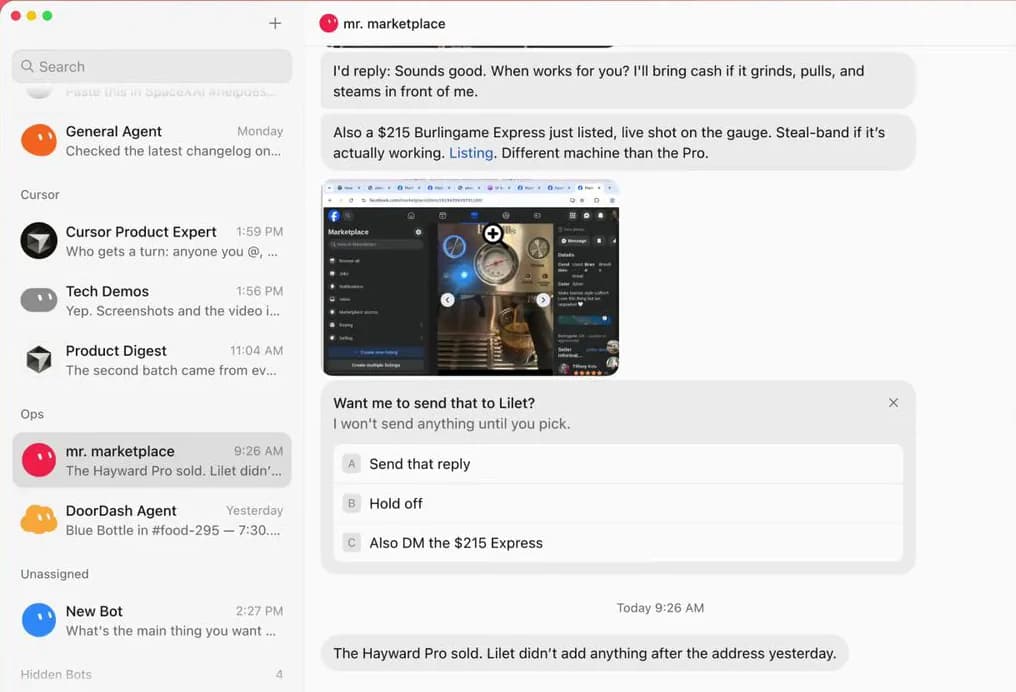Choose option A Send that reply
This screenshot has height=692, width=1016.
tap(619, 464)
